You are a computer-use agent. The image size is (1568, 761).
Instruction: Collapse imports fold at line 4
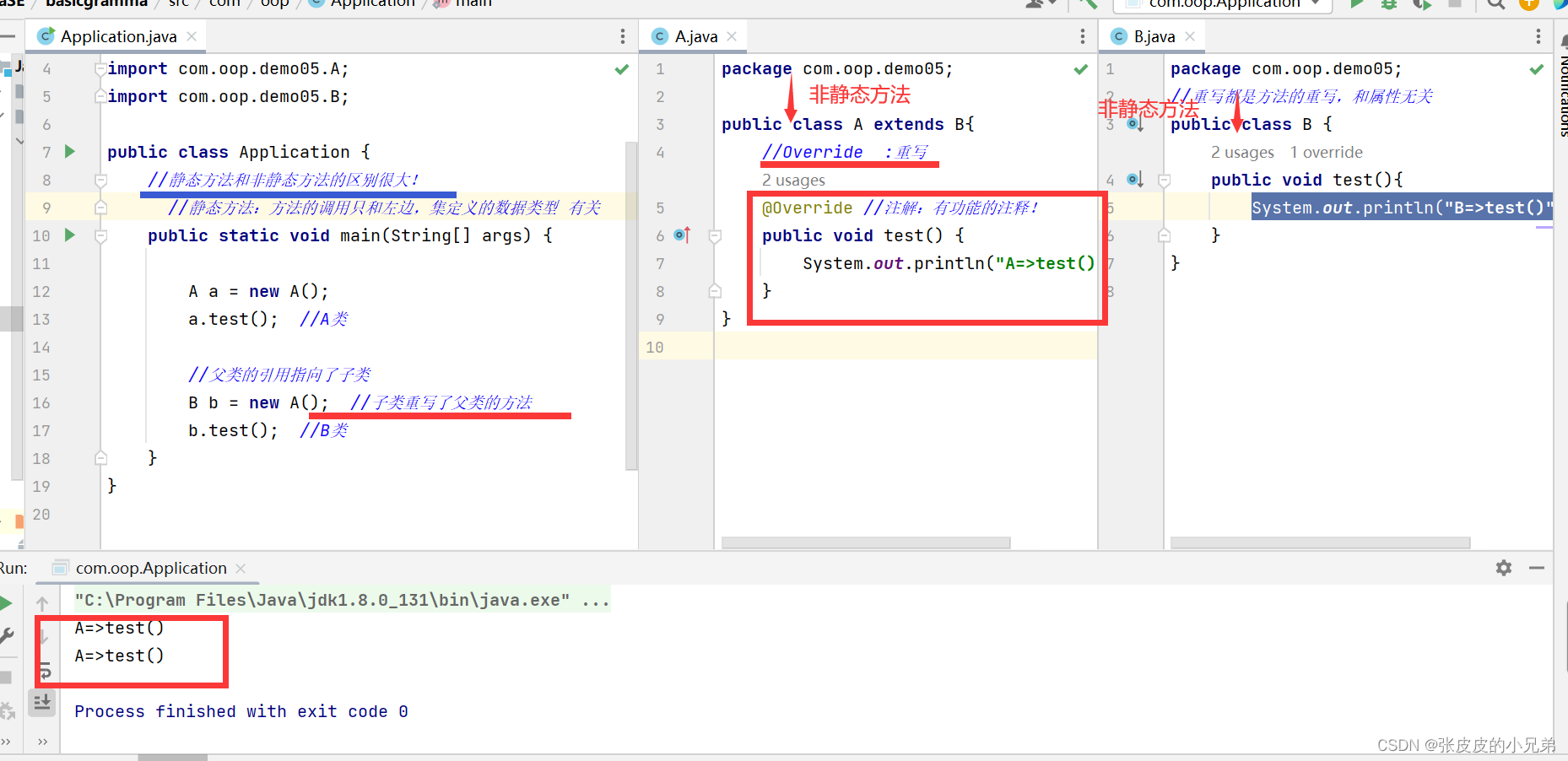[100, 68]
